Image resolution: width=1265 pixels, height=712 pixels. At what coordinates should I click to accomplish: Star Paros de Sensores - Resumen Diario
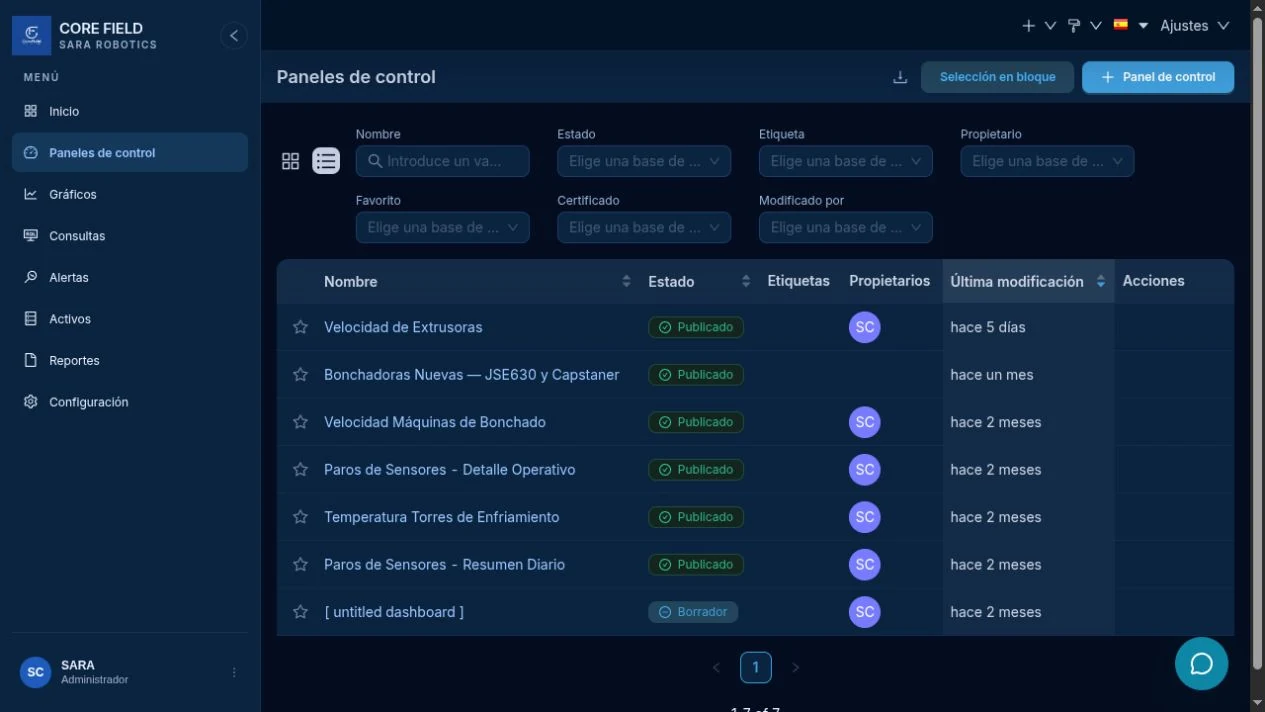pos(300,565)
